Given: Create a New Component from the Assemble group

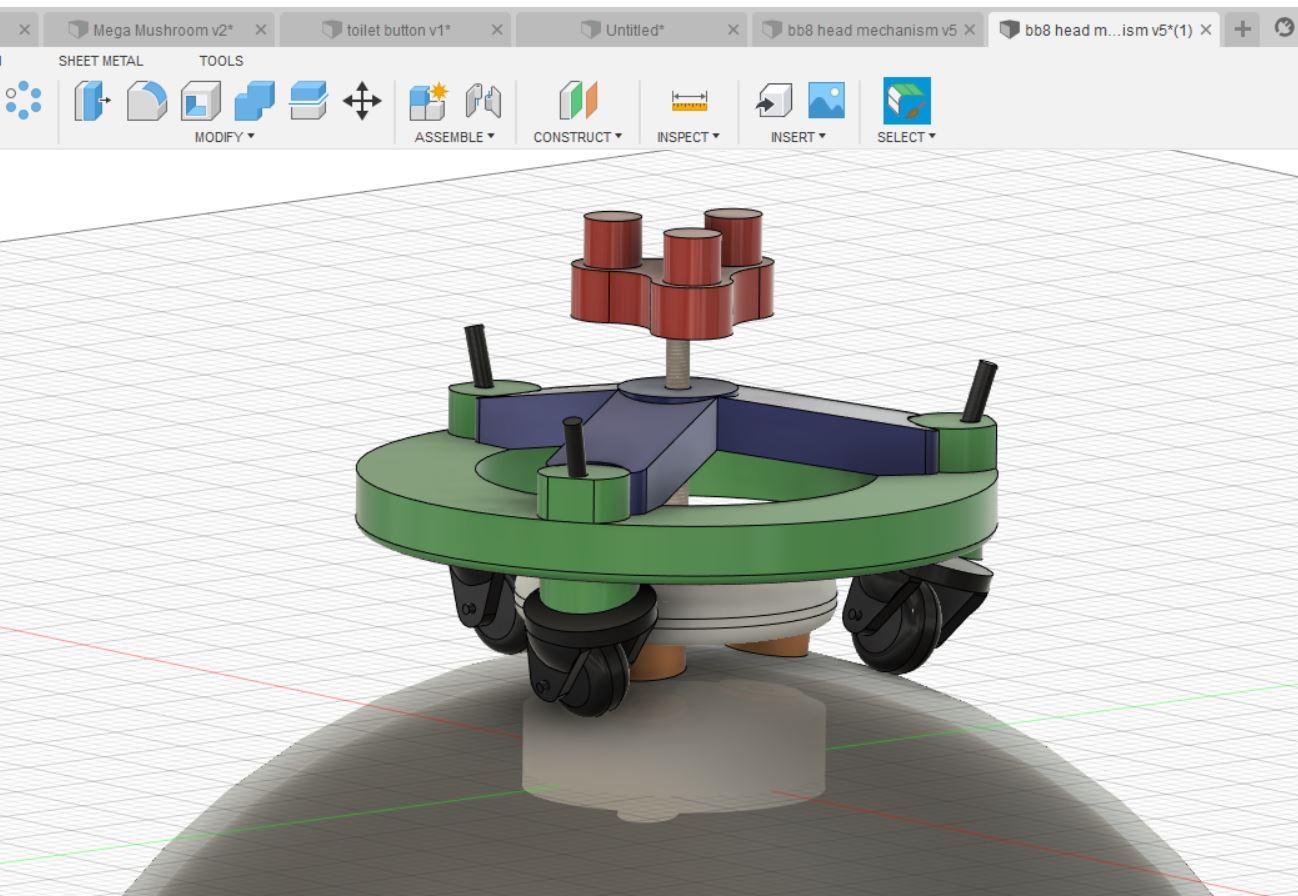Looking at the screenshot, I should click(x=428, y=102).
